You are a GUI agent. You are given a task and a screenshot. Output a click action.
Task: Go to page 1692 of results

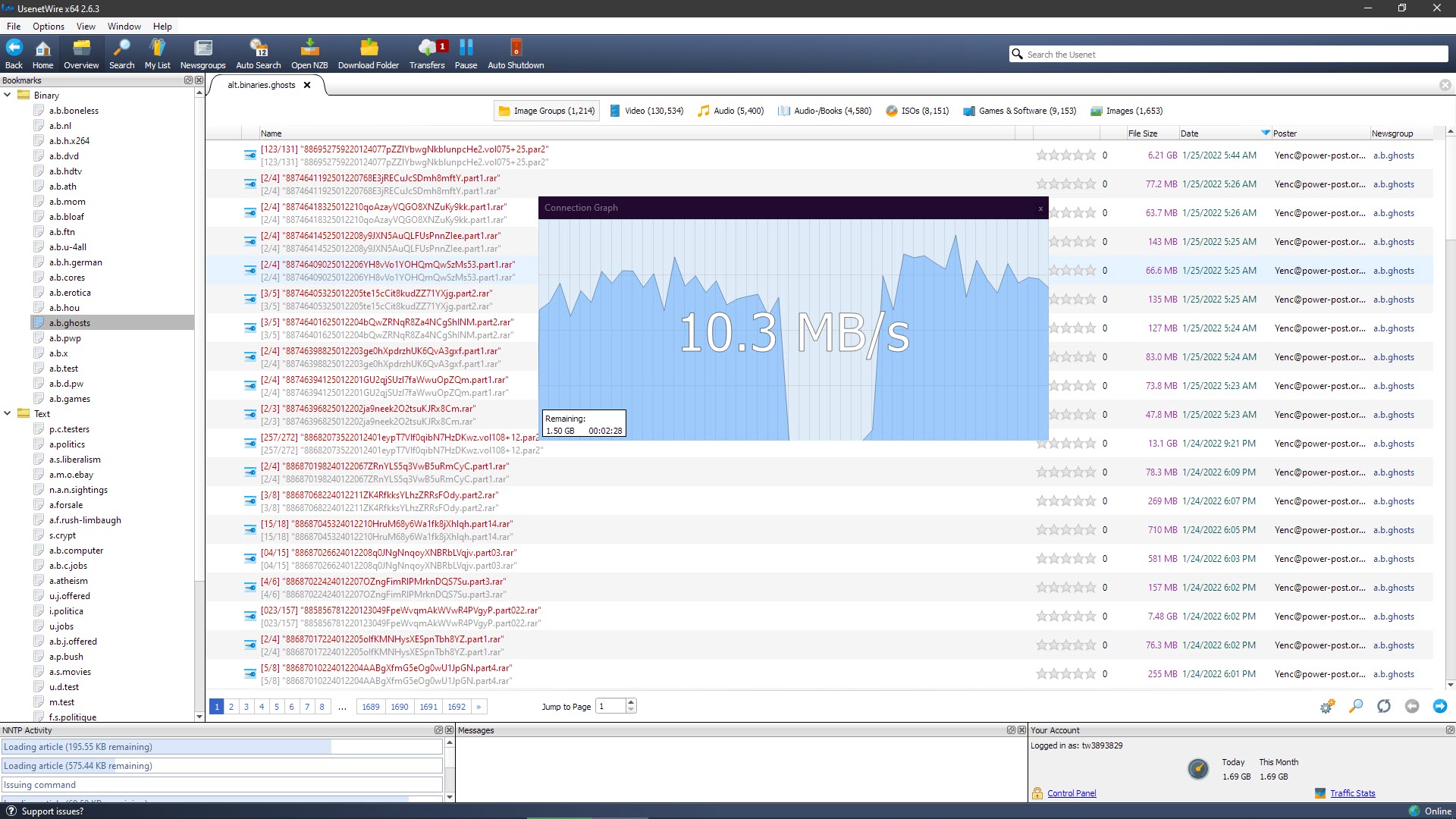click(x=457, y=706)
